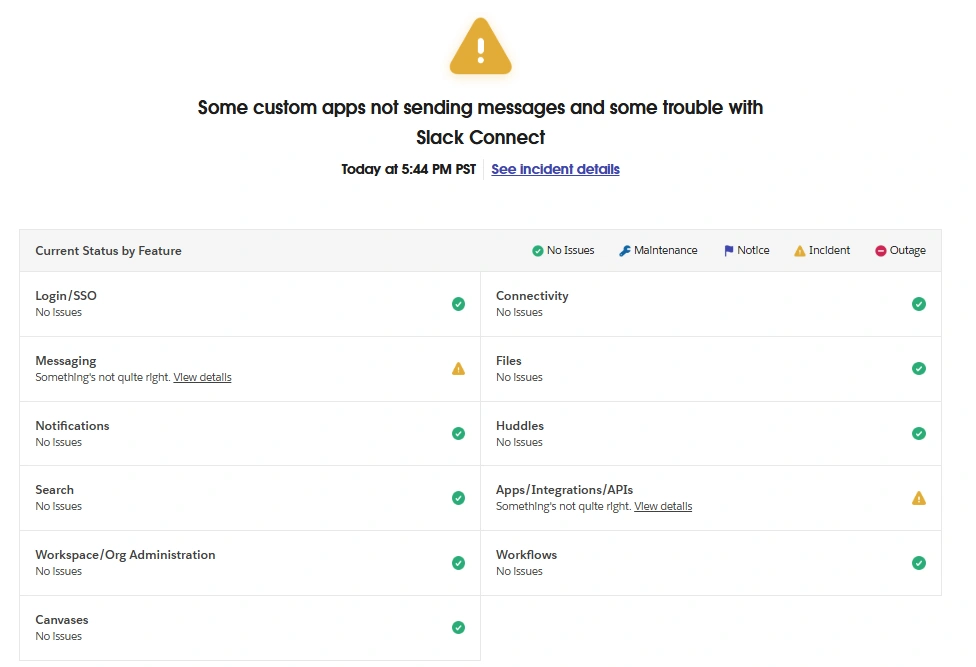The height and width of the screenshot is (667, 976).
Task: Click Something's not quite right under Messaging
Action: pyautogui.click(x=103, y=377)
